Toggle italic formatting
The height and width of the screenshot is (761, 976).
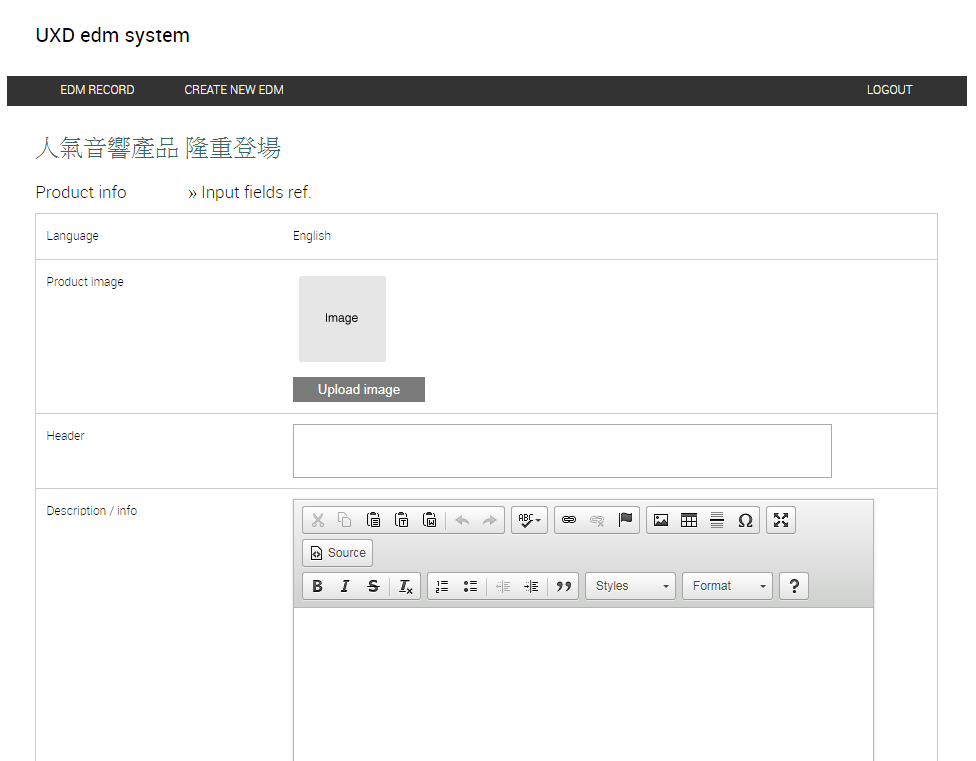pos(345,586)
